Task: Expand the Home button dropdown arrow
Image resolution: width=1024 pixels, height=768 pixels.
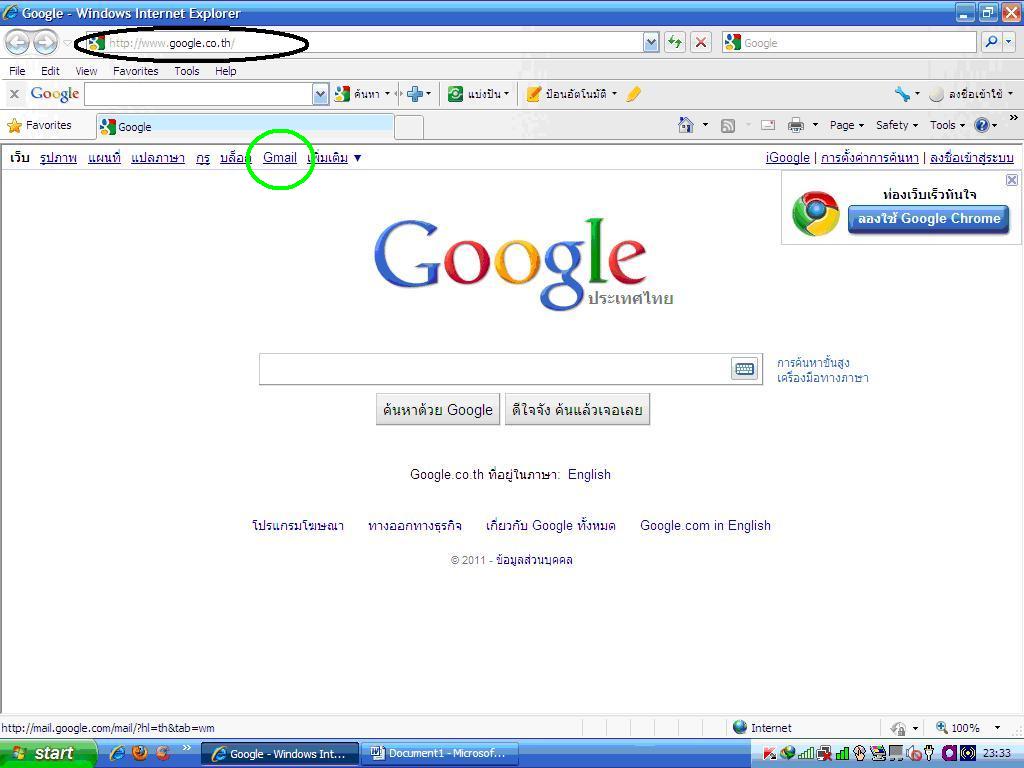Action: [x=705, y=125]
